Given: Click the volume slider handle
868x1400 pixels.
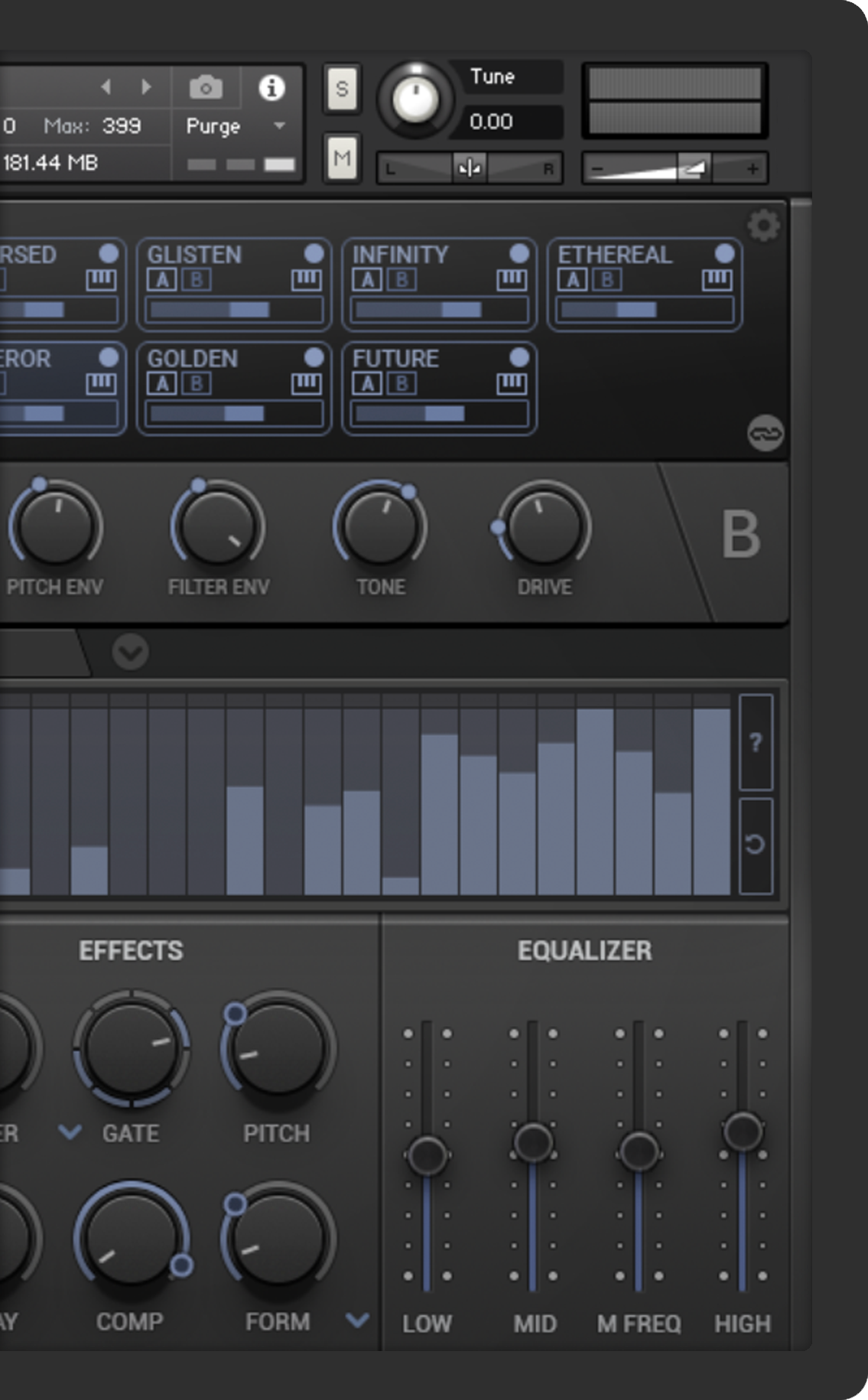Looking at the screenshot, I should tap(694, 168).
